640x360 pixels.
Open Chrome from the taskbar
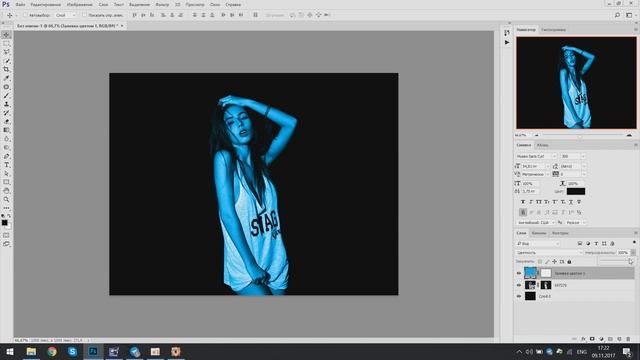(52, 351)
